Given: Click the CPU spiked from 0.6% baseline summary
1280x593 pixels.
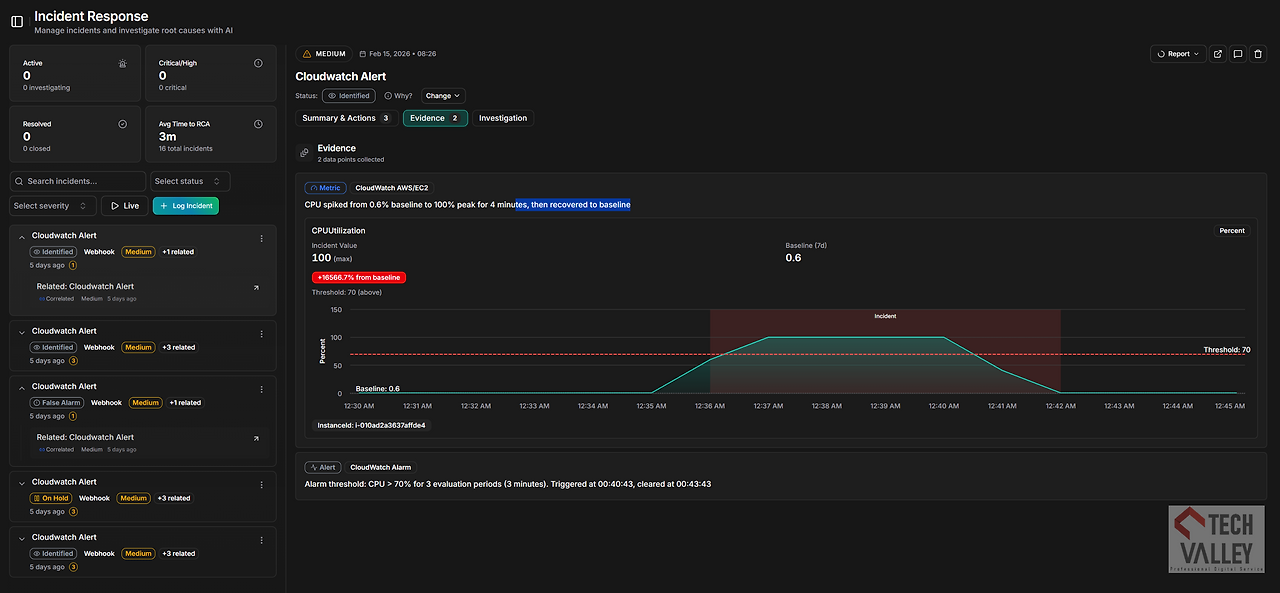Looking at the screenshot, I should click(467, 205).
